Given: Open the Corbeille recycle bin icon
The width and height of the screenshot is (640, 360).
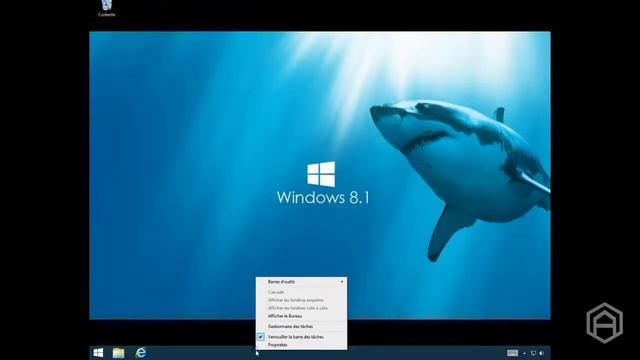Looking at the screenshot, I should click(x=107, y=8).
